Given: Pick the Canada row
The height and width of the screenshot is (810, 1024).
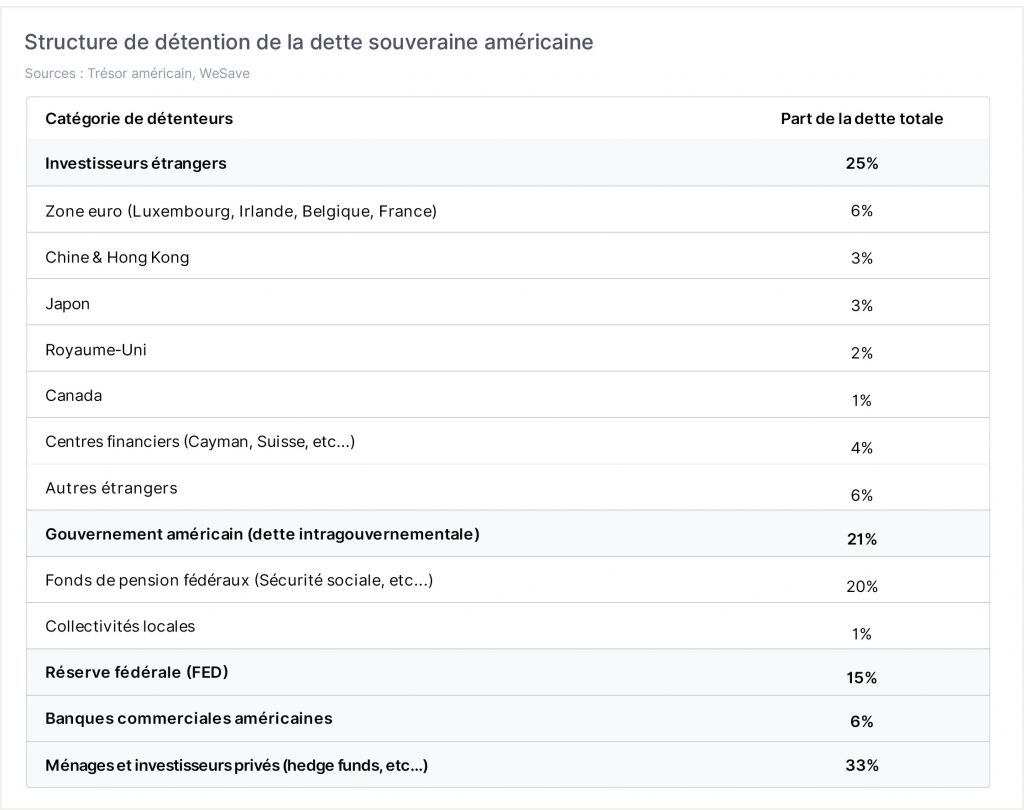Looking at the screenshot, I should click(507, 395).
